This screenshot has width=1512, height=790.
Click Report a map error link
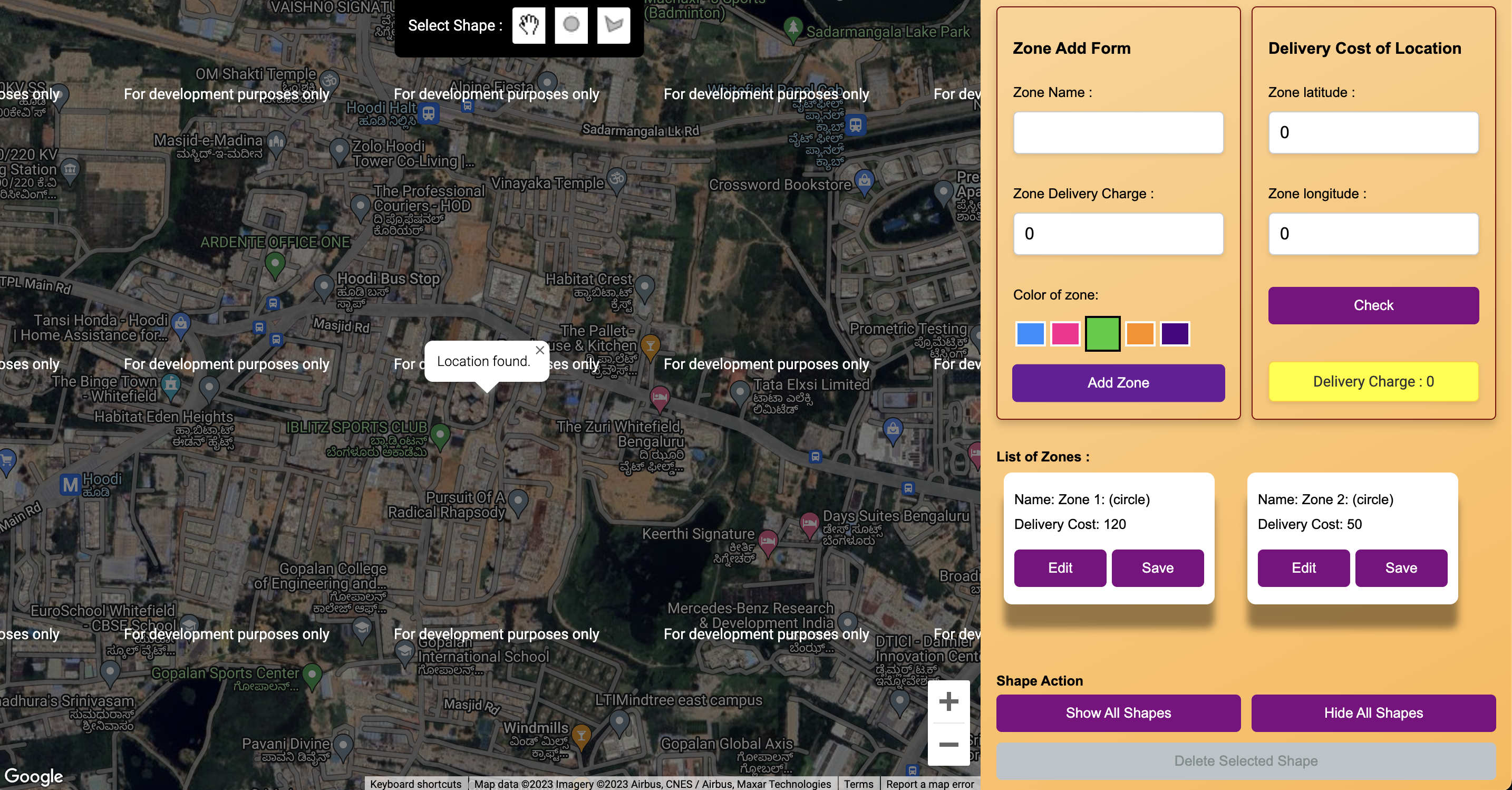930,784
